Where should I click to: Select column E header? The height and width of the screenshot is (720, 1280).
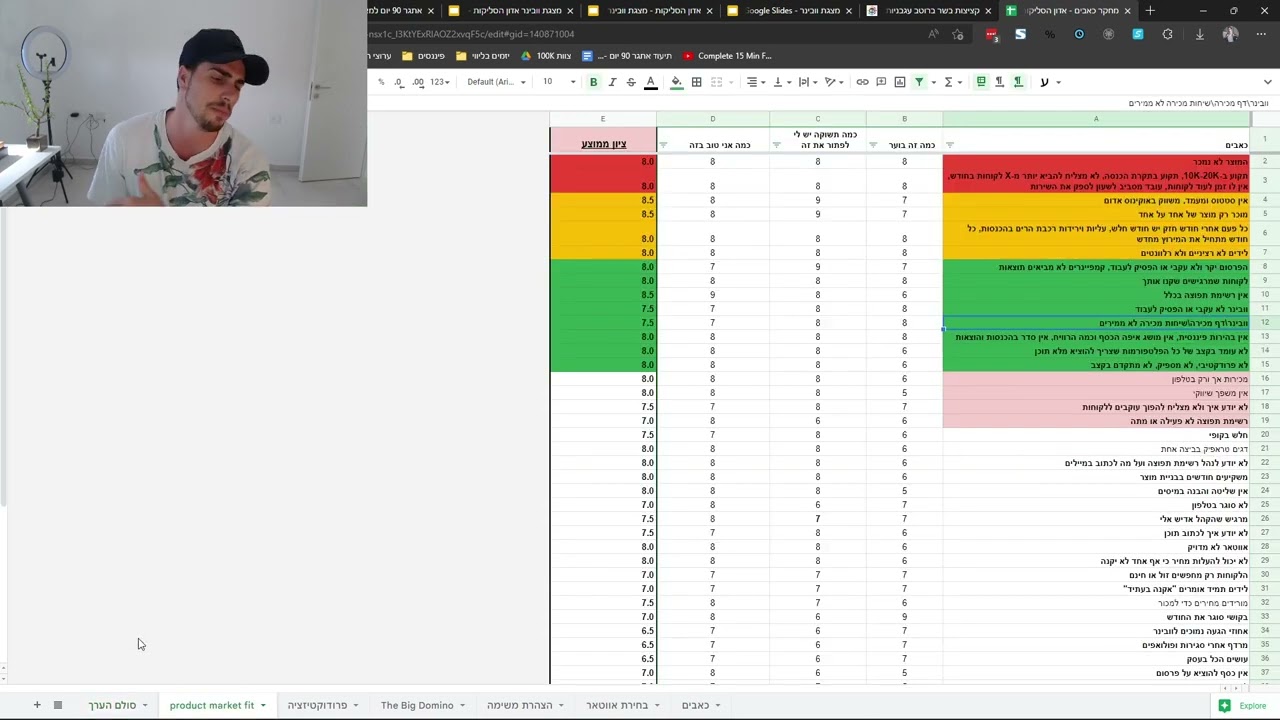(x=603, y=119)
